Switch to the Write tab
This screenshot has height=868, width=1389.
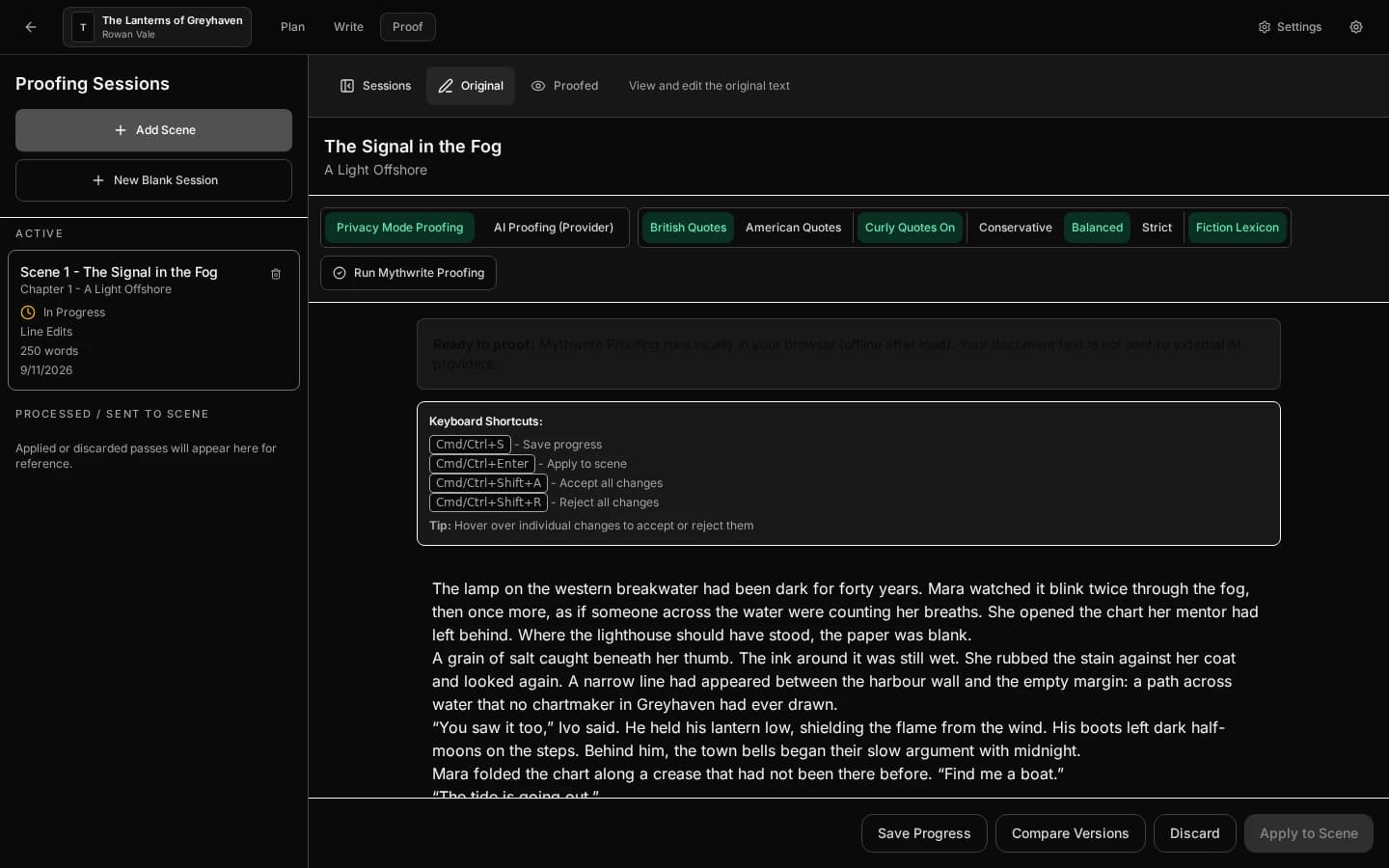(348, 27)
